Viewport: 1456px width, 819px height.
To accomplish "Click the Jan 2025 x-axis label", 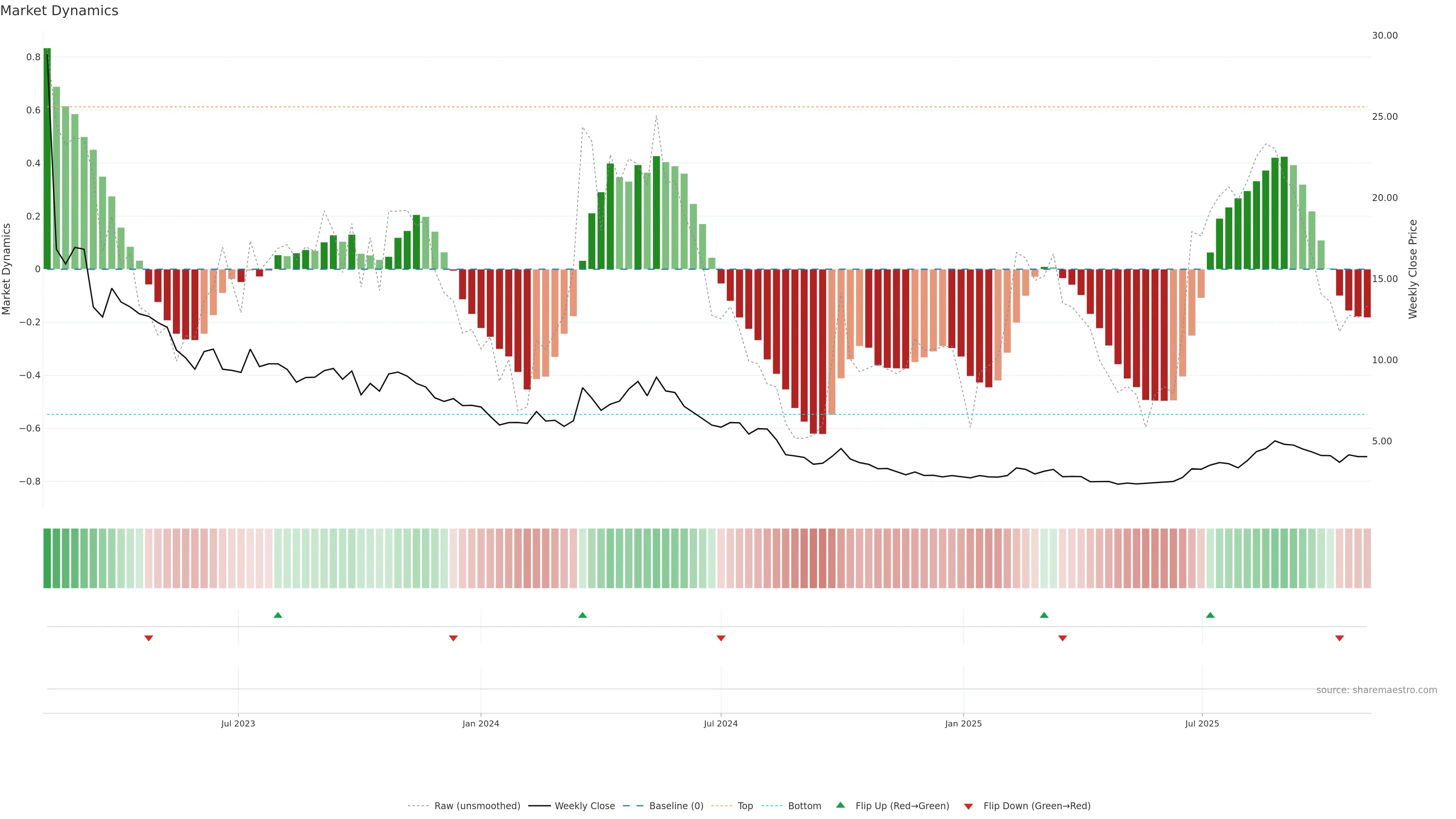I will tap(963, 723).
